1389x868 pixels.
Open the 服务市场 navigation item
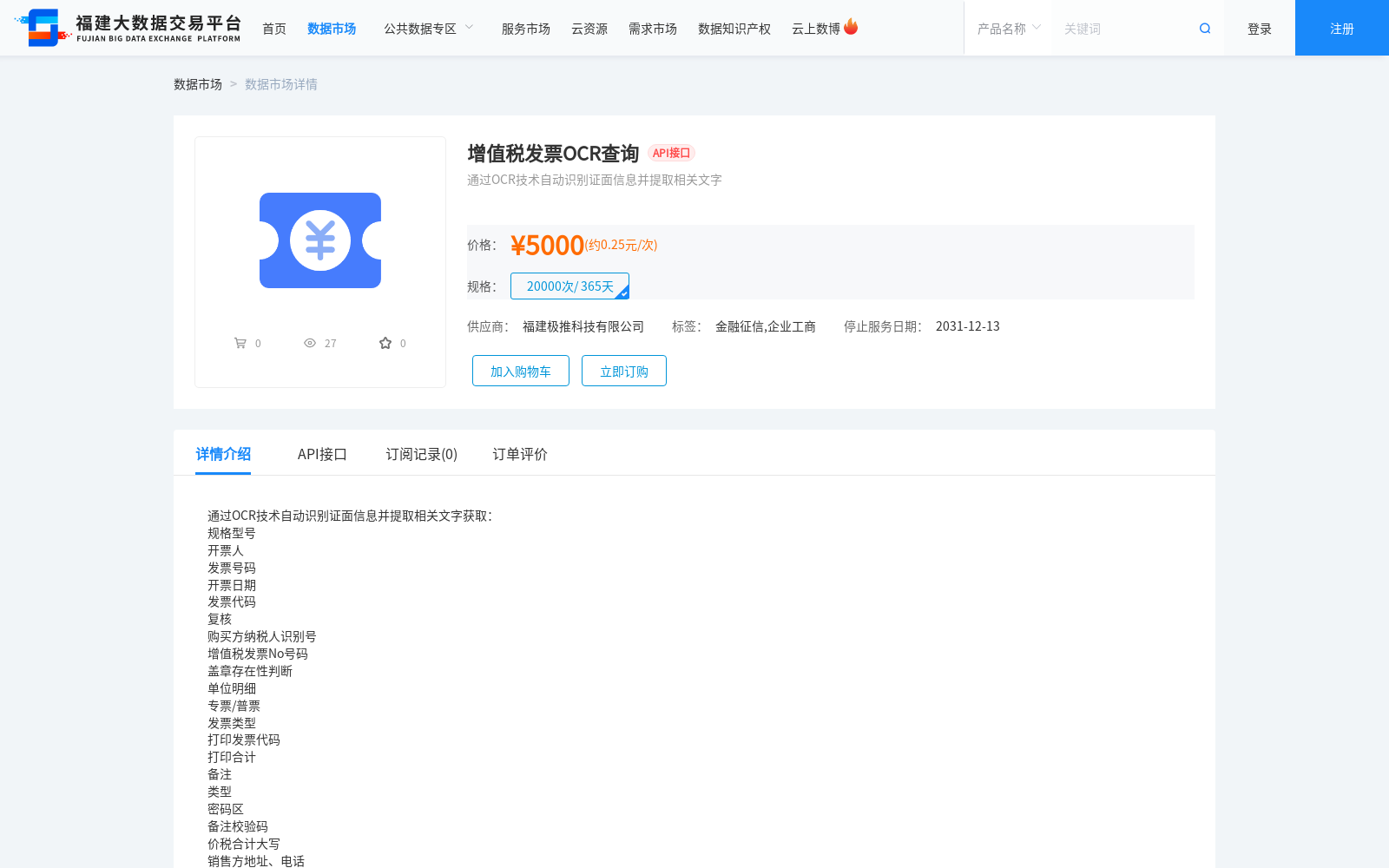pos(526,29)
